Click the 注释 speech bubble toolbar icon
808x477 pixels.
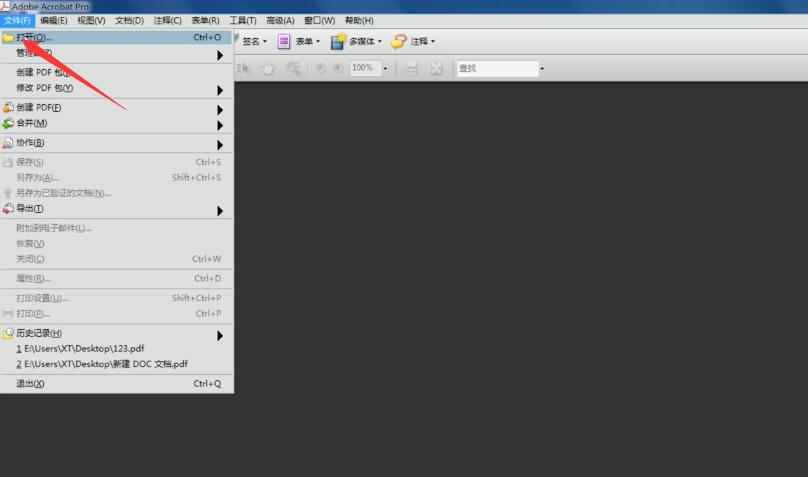tap(399, 41)
